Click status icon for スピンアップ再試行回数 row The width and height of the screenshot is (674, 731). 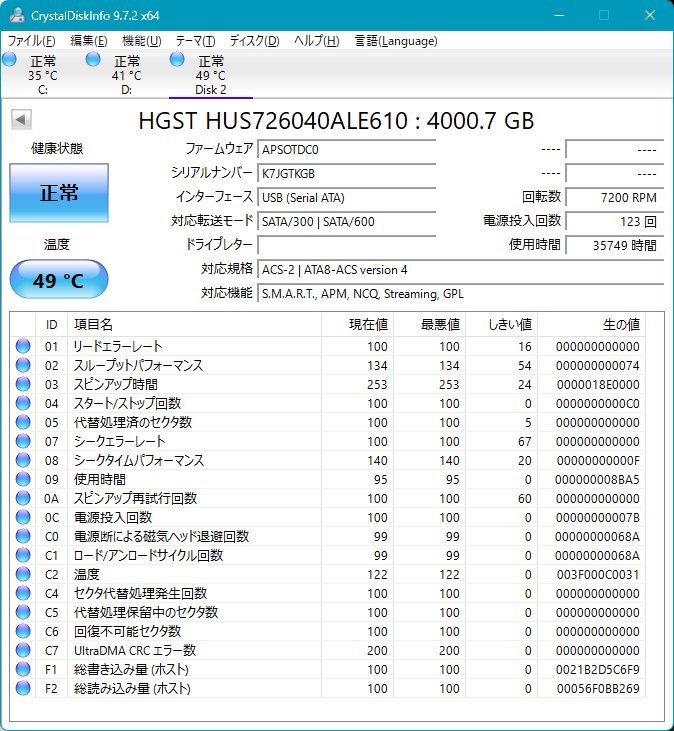[x=23, y=498]
